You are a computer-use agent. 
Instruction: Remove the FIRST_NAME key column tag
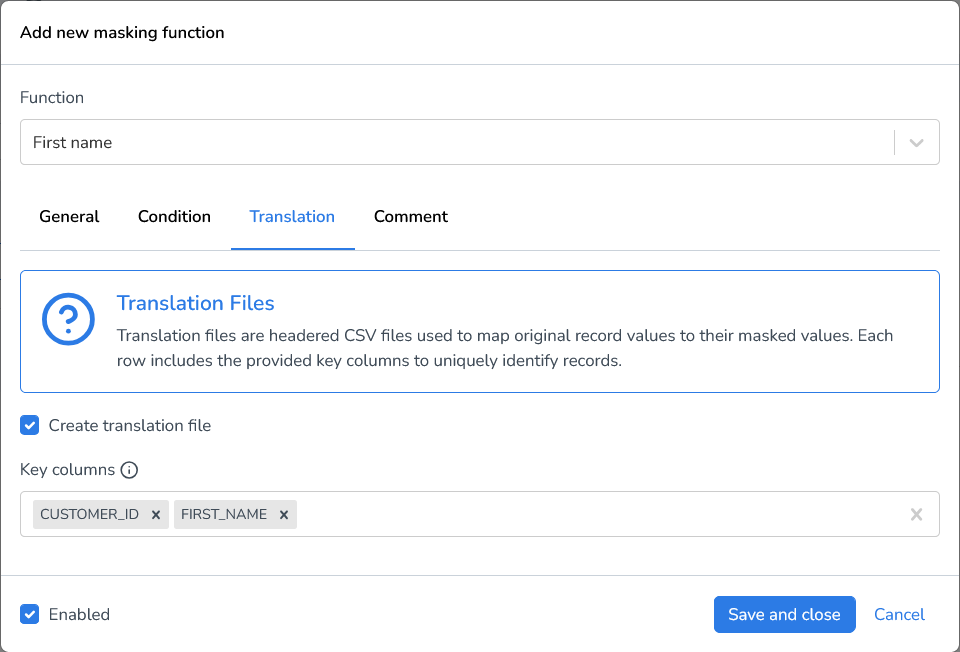[x=285, y=514]
